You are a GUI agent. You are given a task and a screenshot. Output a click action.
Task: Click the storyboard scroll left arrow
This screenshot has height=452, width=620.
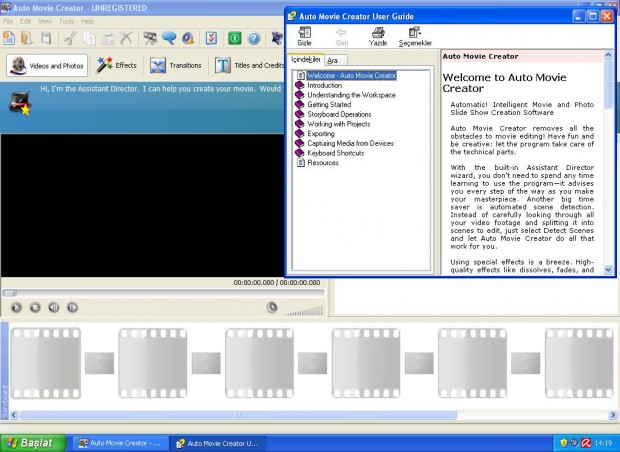click(14, 415)
